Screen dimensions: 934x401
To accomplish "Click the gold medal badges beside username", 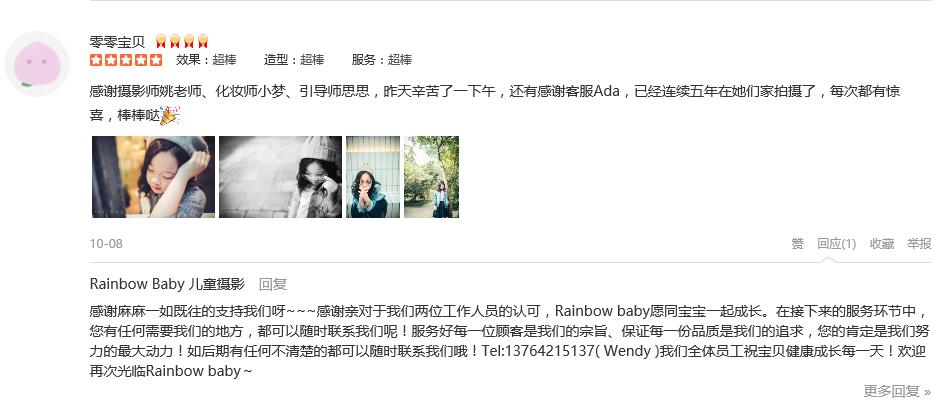I will click(x=182, y=41).
